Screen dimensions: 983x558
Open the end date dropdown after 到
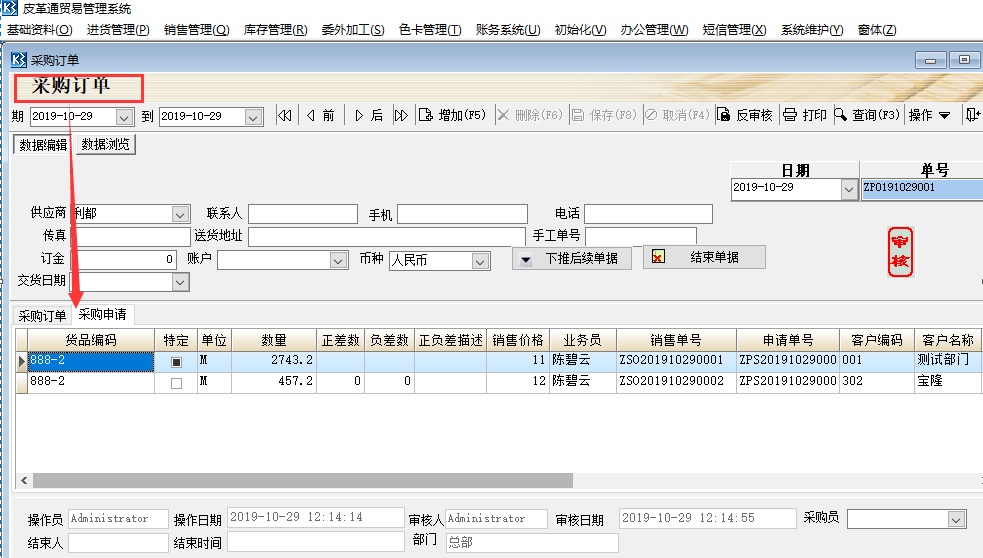pyautogui.click(x=253, y=117)
